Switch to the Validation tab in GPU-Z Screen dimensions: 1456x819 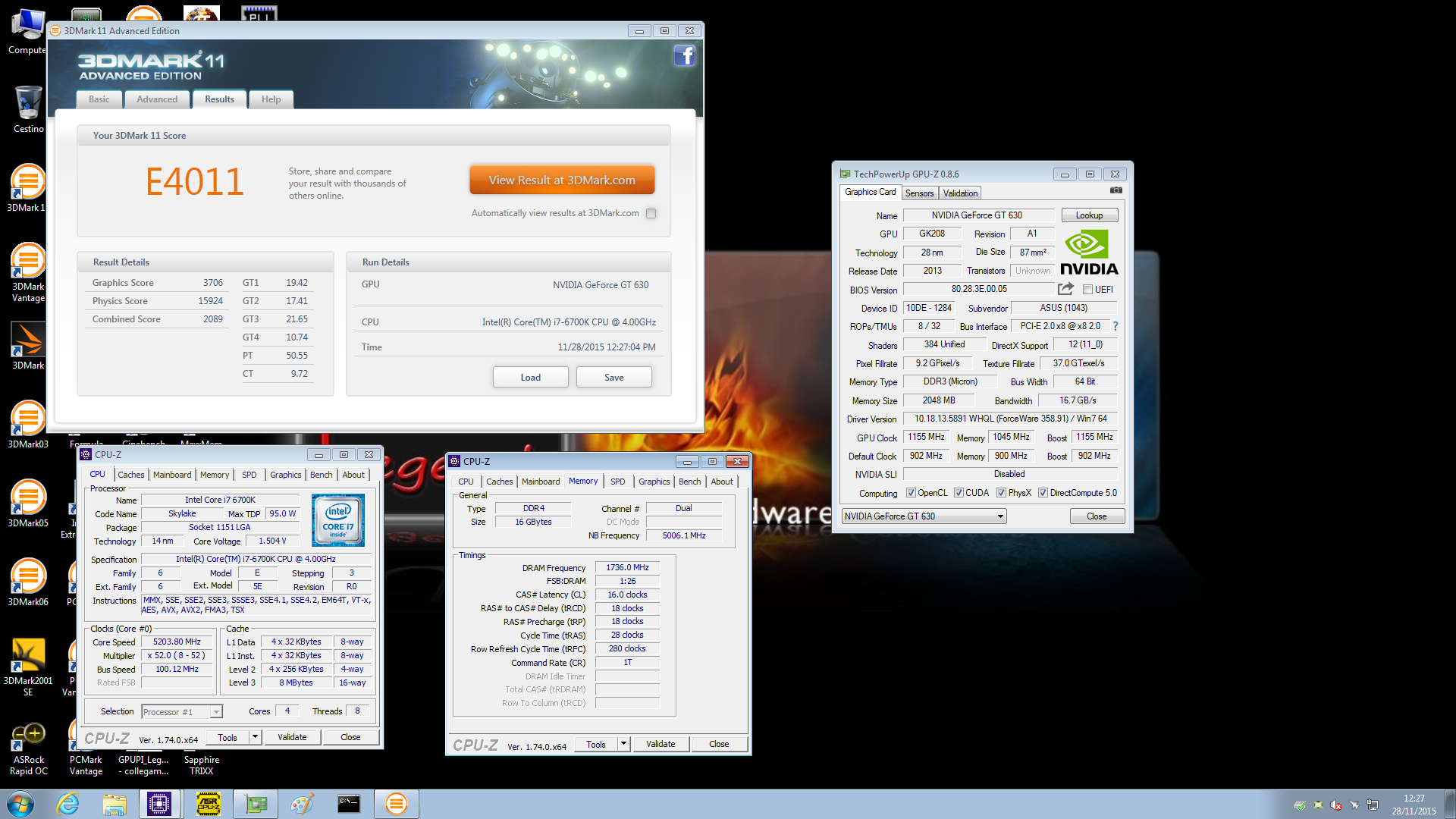(x=960, y=193)
